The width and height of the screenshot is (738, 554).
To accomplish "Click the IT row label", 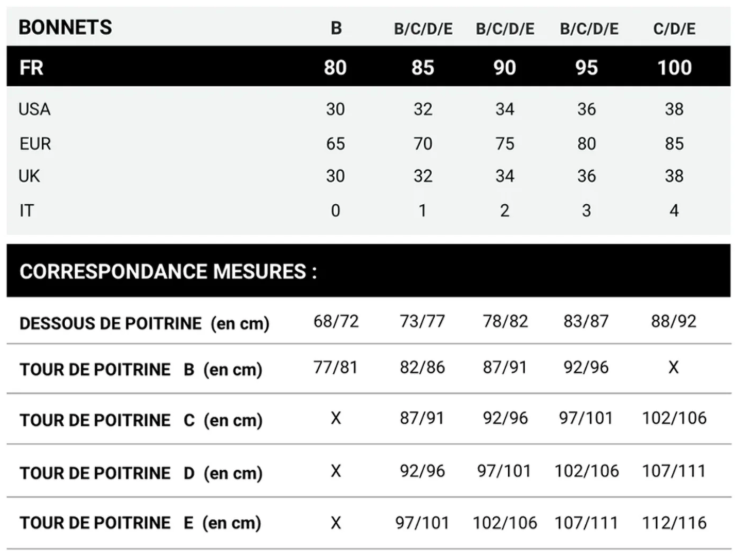I will (x=26, y=210).
